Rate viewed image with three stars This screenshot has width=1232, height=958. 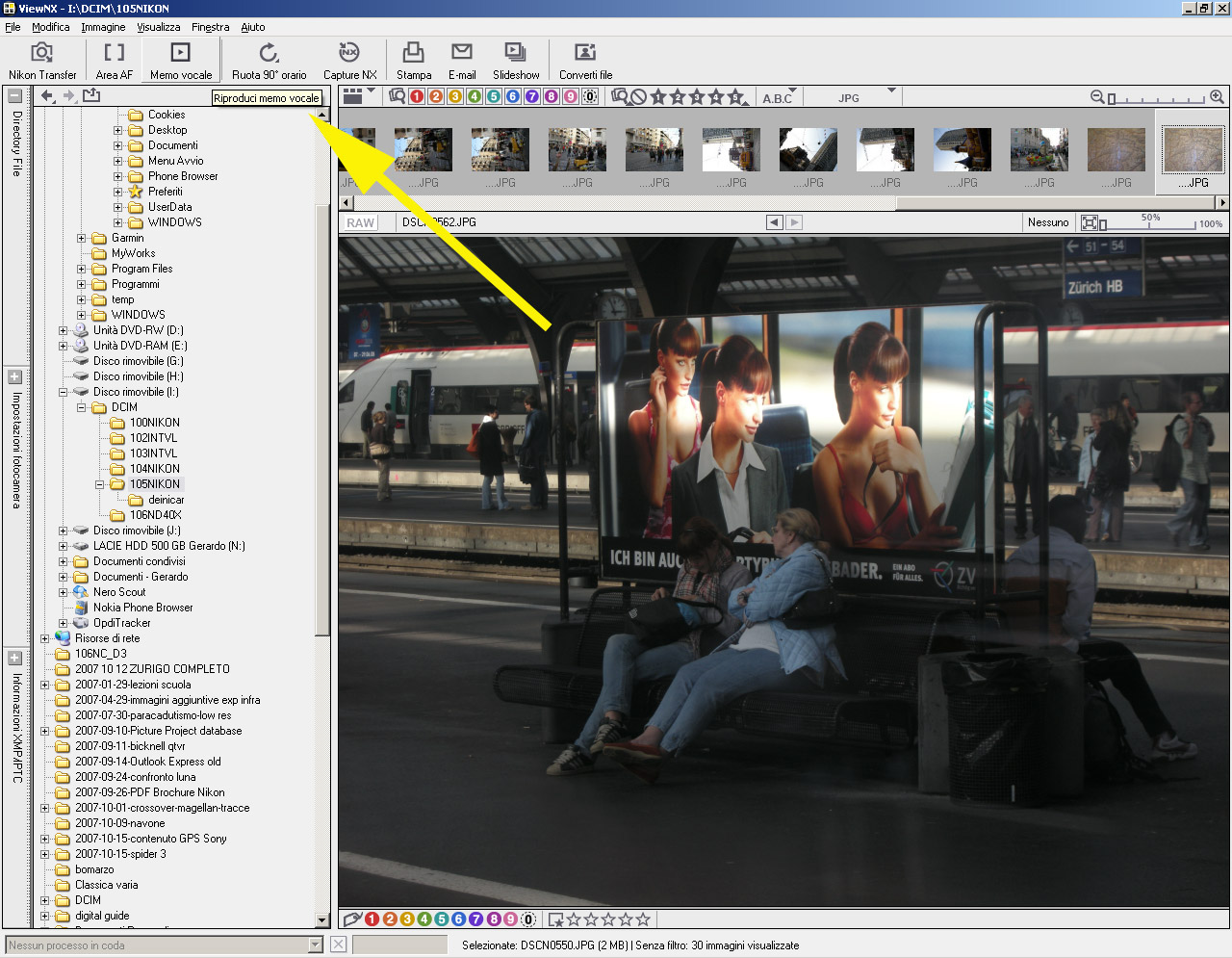[608, 919]
